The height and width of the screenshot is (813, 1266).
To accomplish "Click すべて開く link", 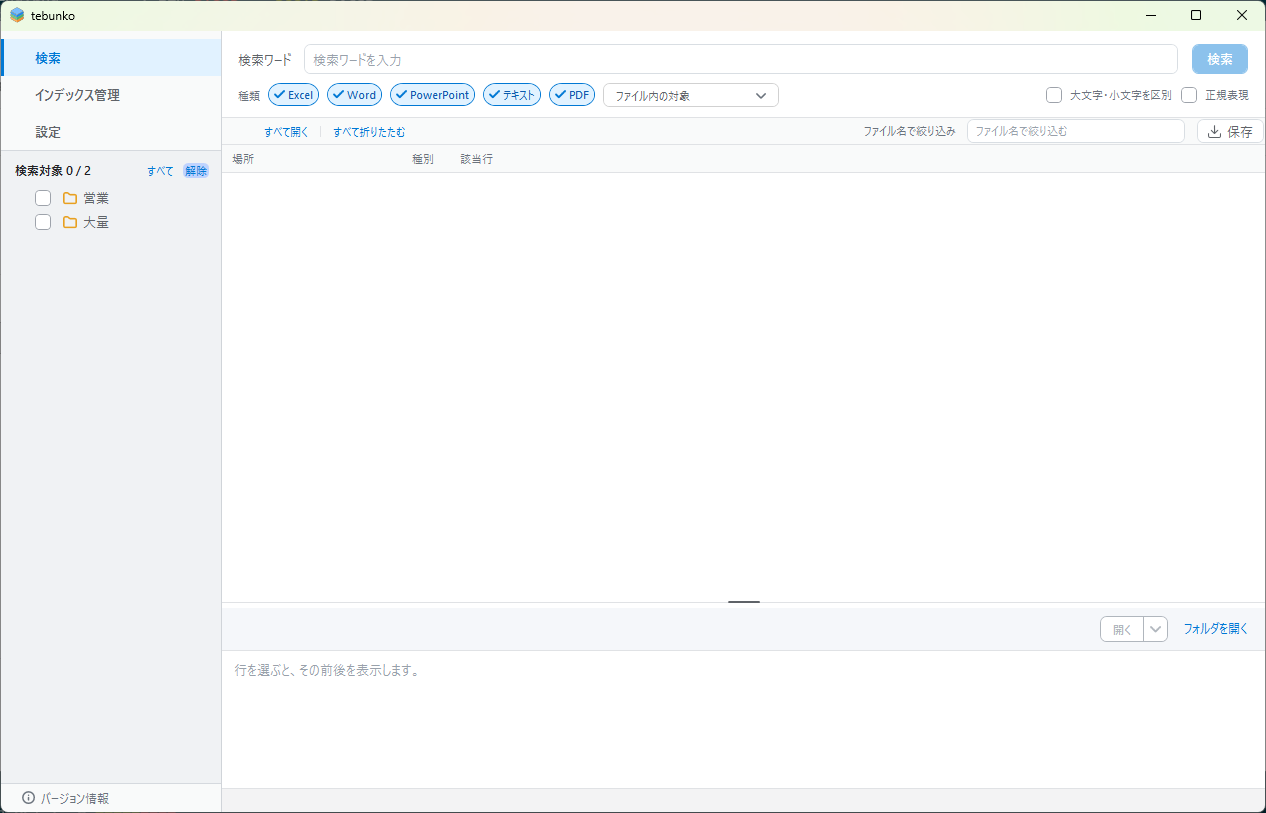I will (x=286, y=132).
